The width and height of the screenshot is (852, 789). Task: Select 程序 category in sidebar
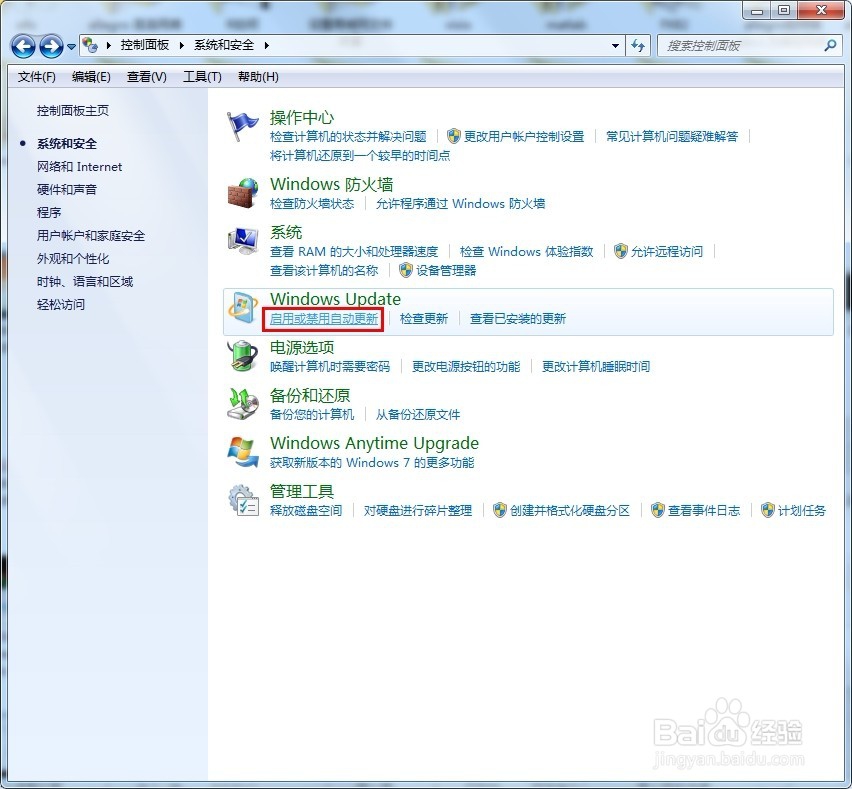[x=49, y=212]
